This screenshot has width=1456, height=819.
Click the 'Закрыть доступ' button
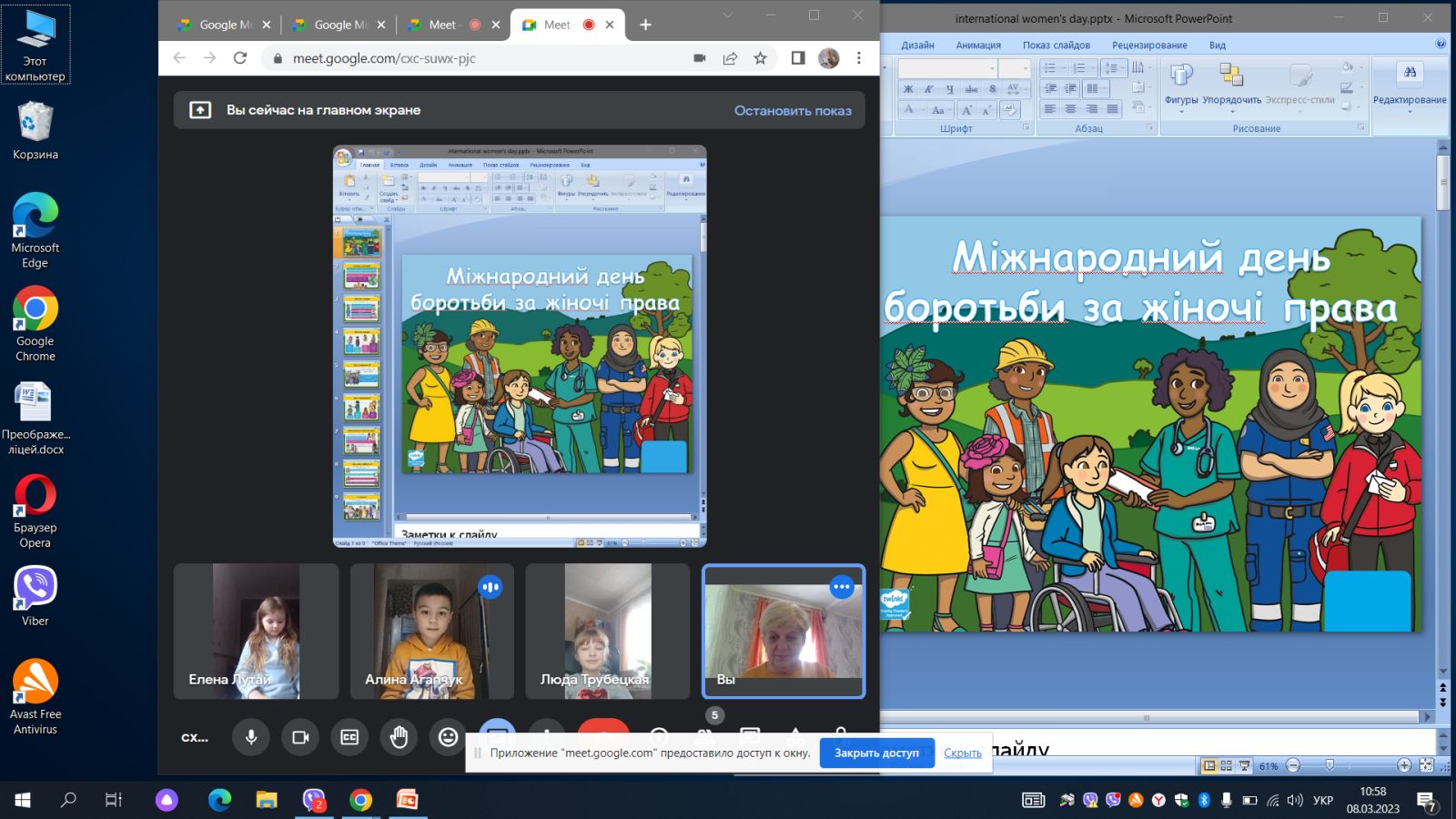point(876,753)
